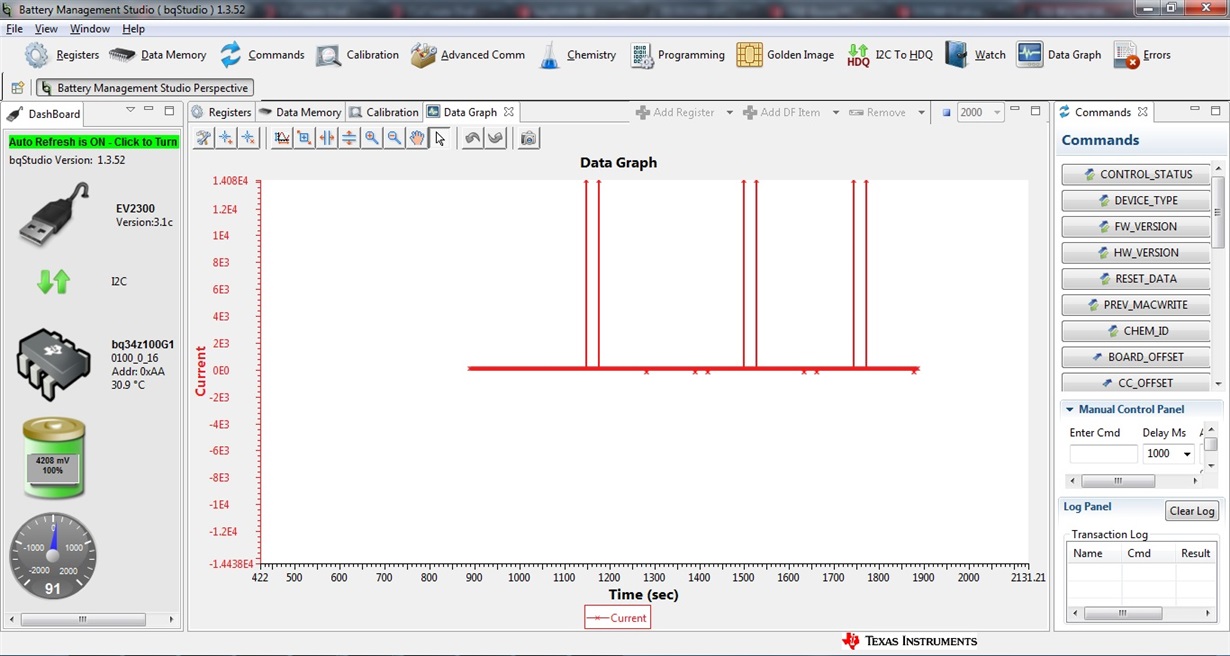Viewport: 1230px width, 656px height.
Task: Select the panning hand tool
Action: click(x=417, y=138)
